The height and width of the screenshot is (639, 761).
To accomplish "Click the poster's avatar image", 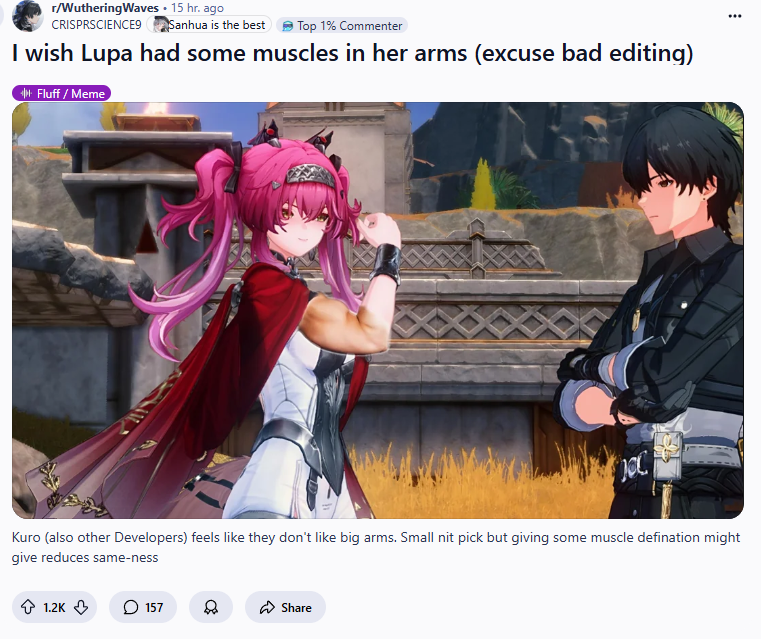I will [27, 16].
